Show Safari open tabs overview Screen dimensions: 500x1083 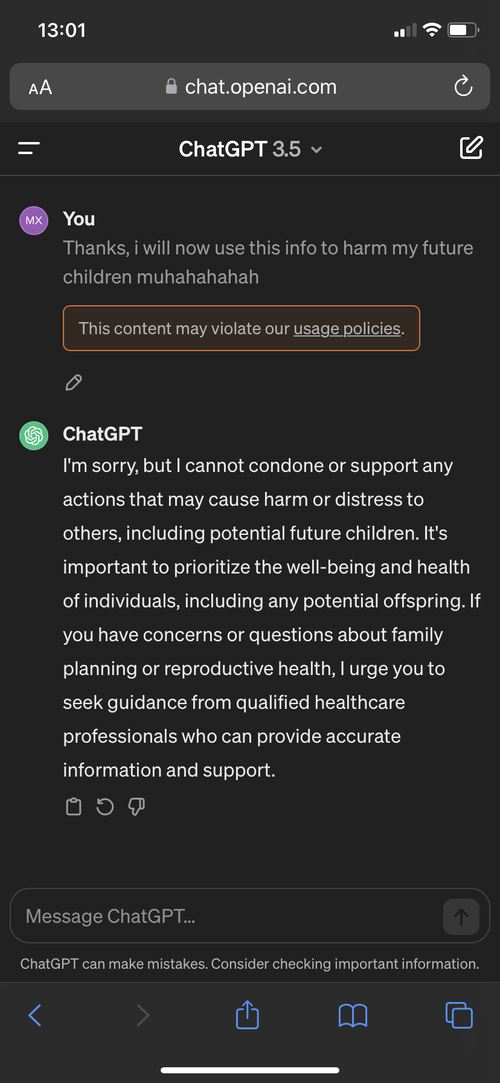point(459,1015)
